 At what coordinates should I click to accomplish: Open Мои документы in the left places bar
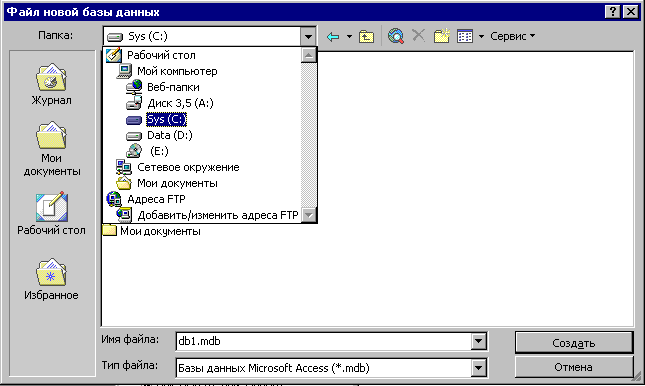(x=51, y=149)
